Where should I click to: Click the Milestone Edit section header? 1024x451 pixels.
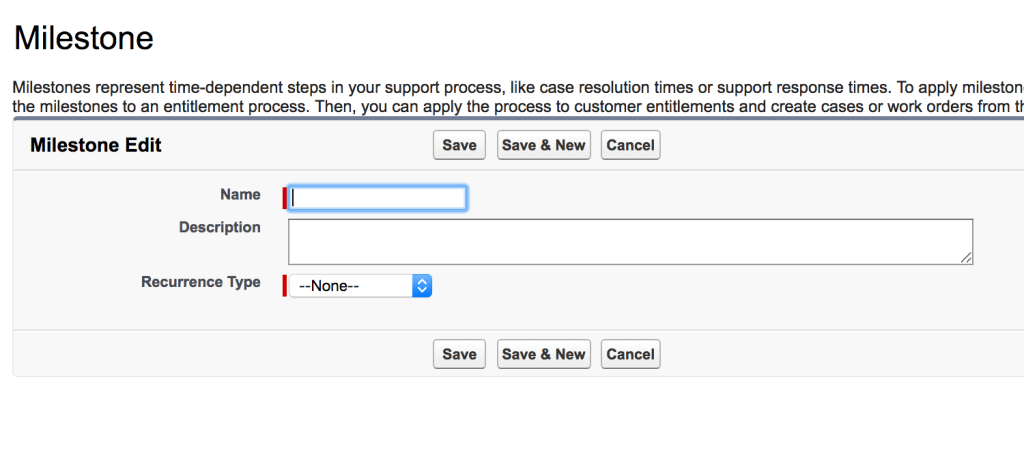click(x=96, y=145)
